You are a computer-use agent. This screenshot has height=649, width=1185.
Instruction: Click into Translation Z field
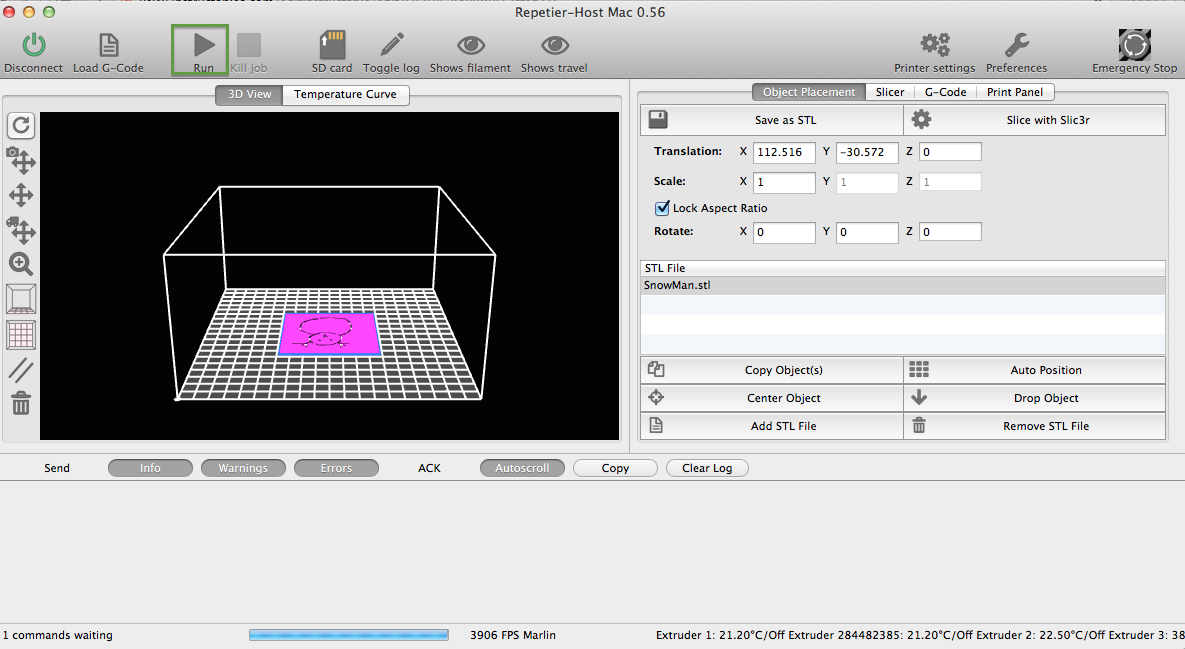(x=950, y=152)
